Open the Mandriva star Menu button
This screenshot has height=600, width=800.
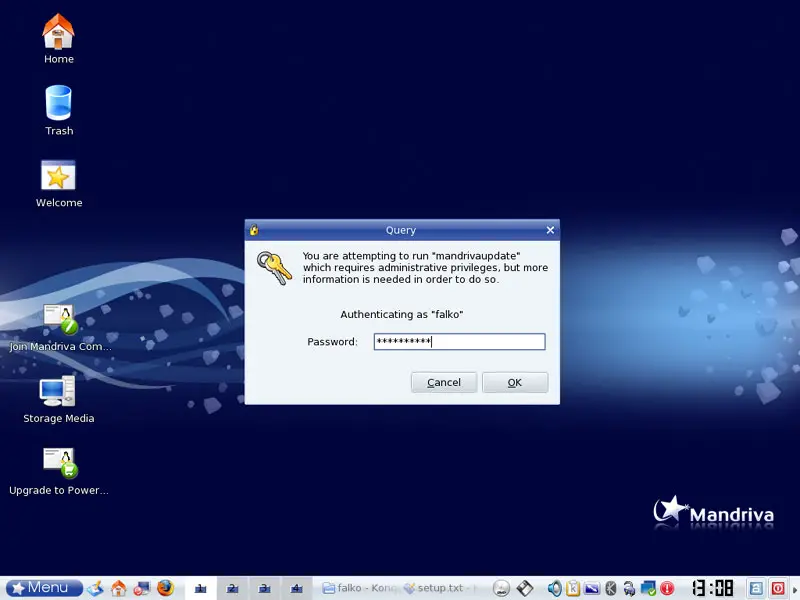click(44, 588)
